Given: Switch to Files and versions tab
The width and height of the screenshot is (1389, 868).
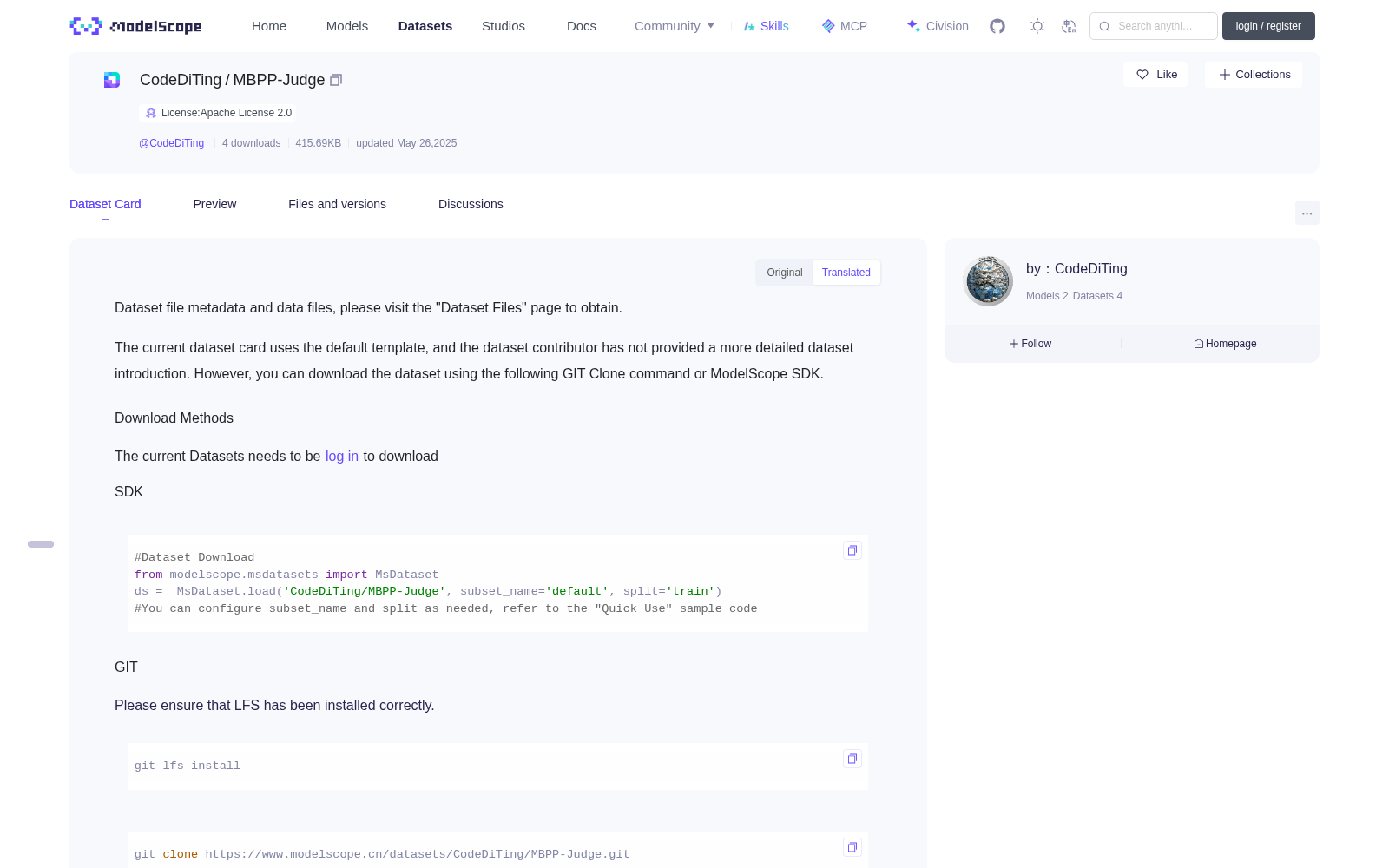Looking at the screenshot, I should (337, 204).
